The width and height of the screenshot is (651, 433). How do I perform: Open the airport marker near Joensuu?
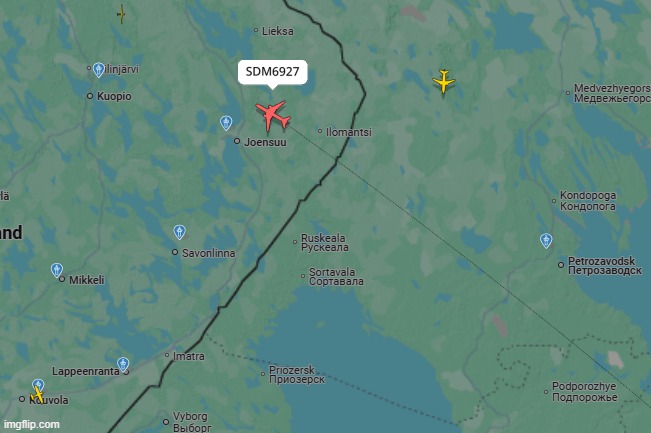click(226, 123)
